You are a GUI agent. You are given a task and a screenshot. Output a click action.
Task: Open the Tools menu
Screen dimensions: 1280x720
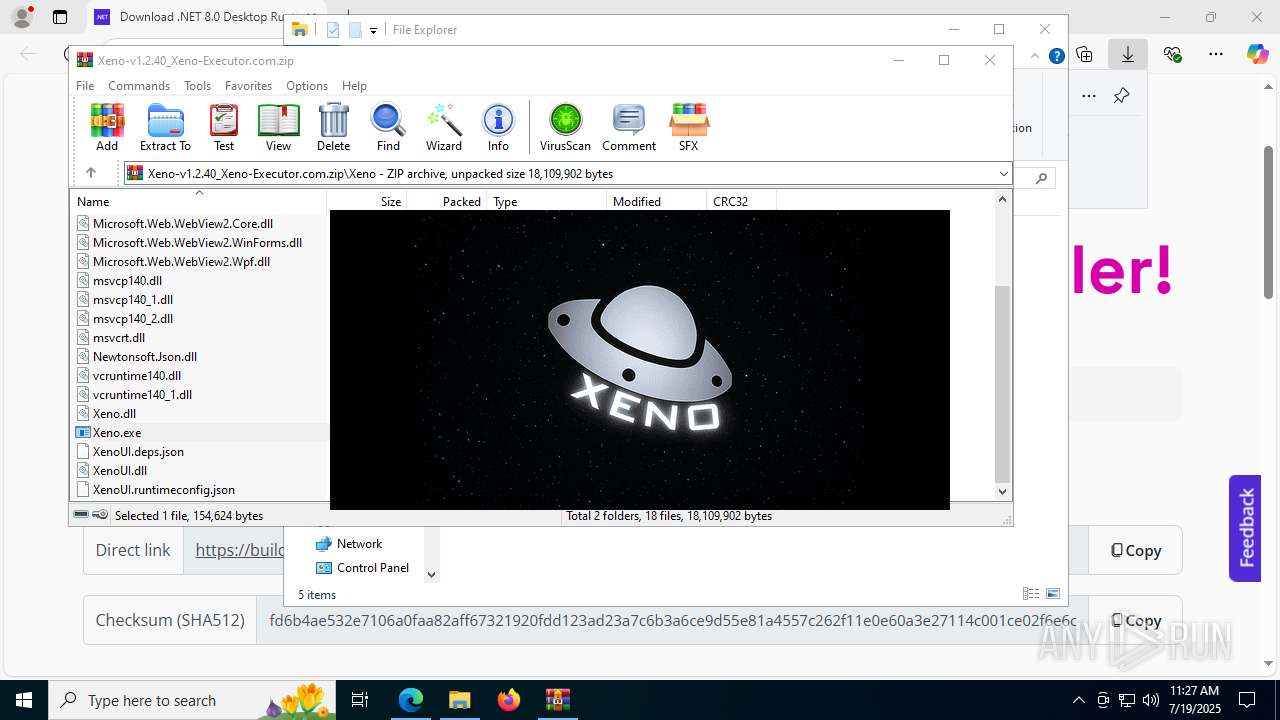[x=197, y=86]
